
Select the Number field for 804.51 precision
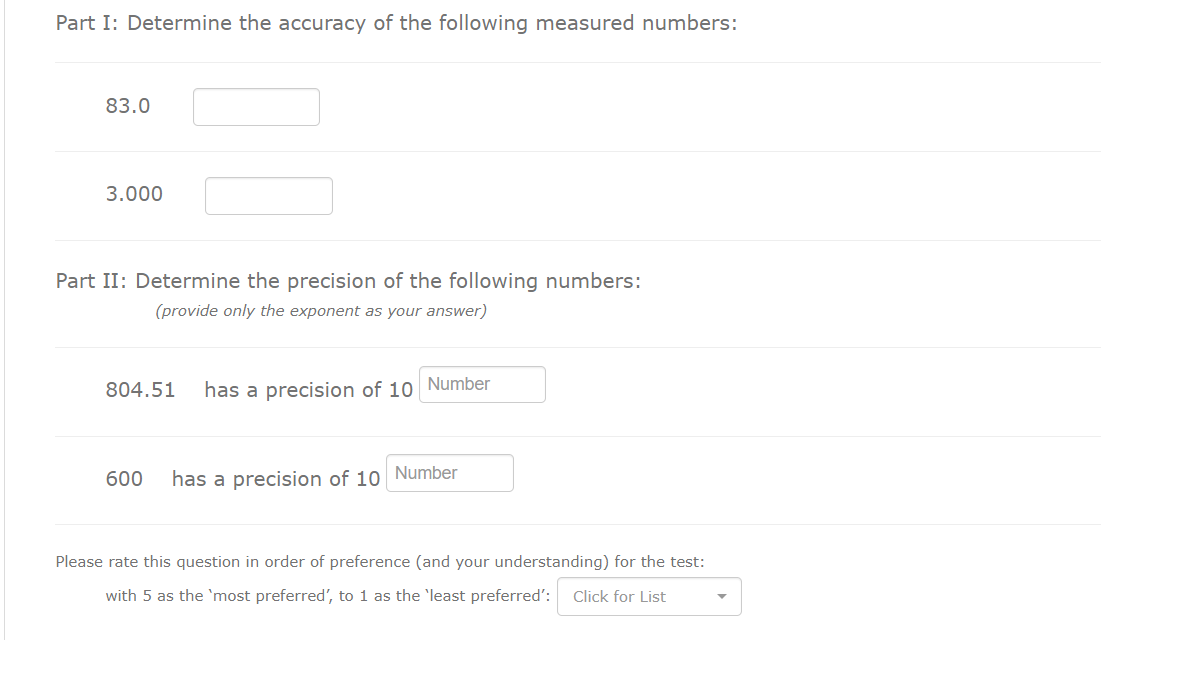tap(482, 384)
